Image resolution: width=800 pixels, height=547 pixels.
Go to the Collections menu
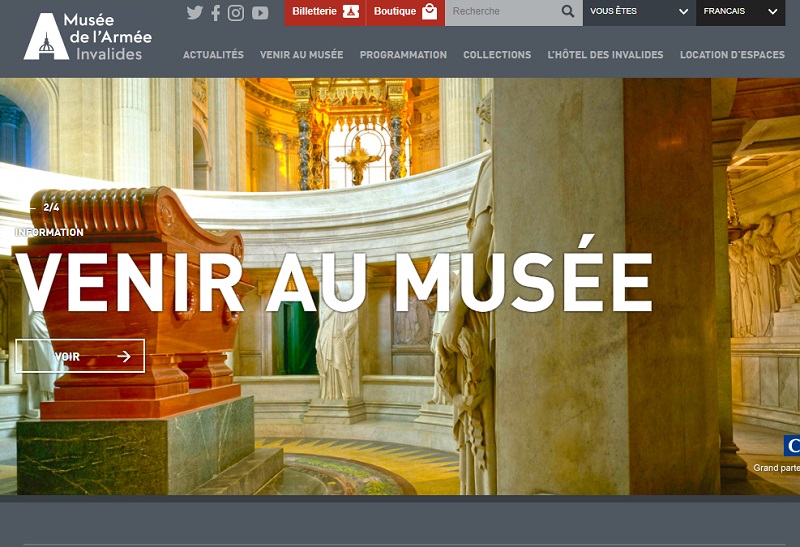[x=497, y=55]
